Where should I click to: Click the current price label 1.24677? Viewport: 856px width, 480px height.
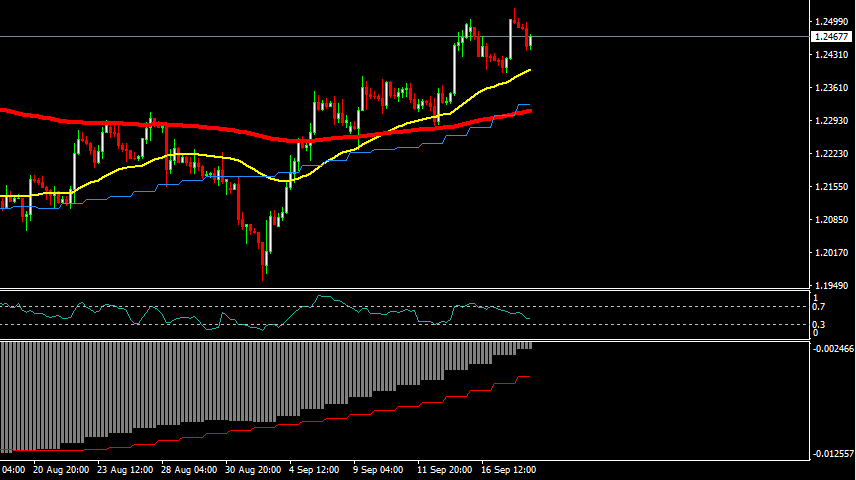[831, 37]
